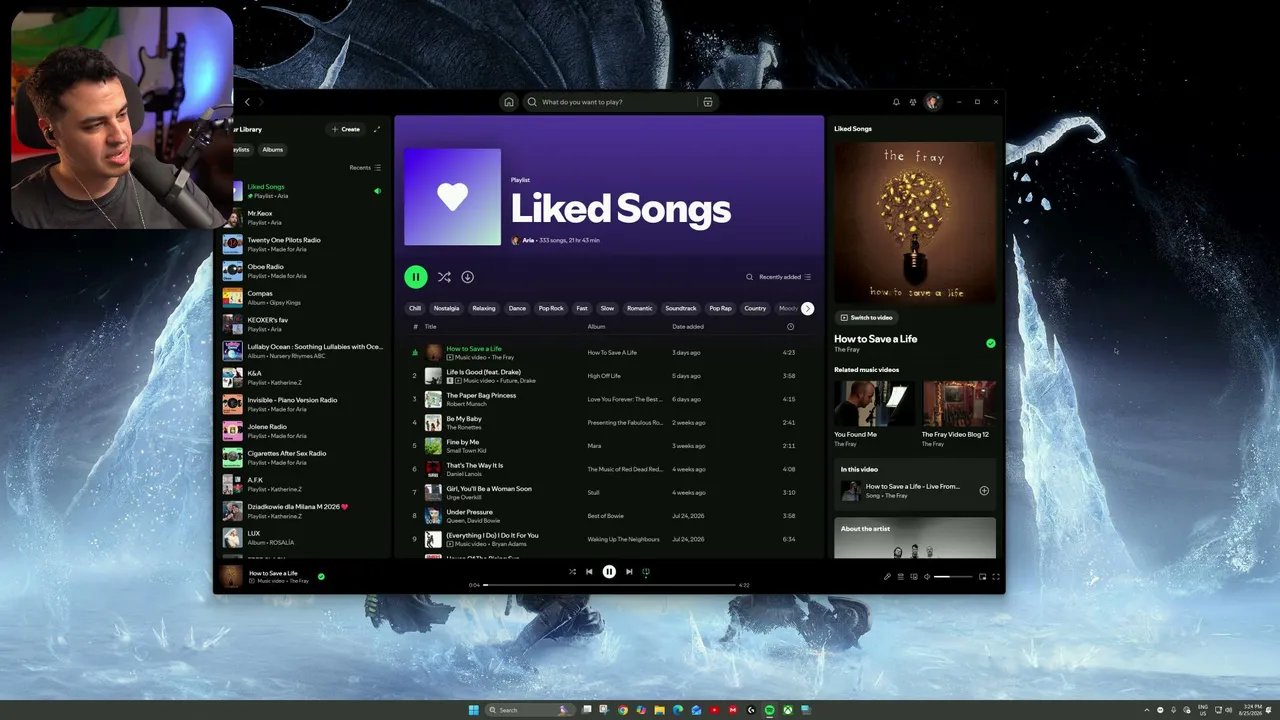Show more genre chips with right arrow

808,308
